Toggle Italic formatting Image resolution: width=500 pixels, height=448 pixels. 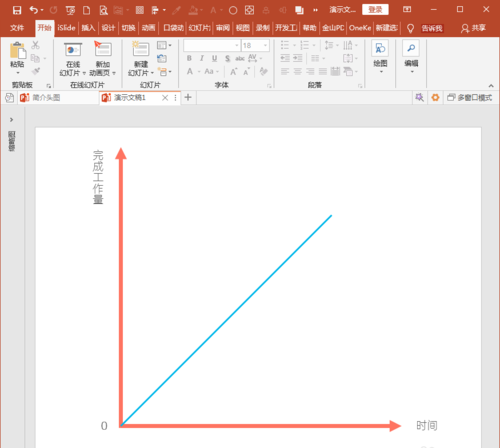pos(202,58)
